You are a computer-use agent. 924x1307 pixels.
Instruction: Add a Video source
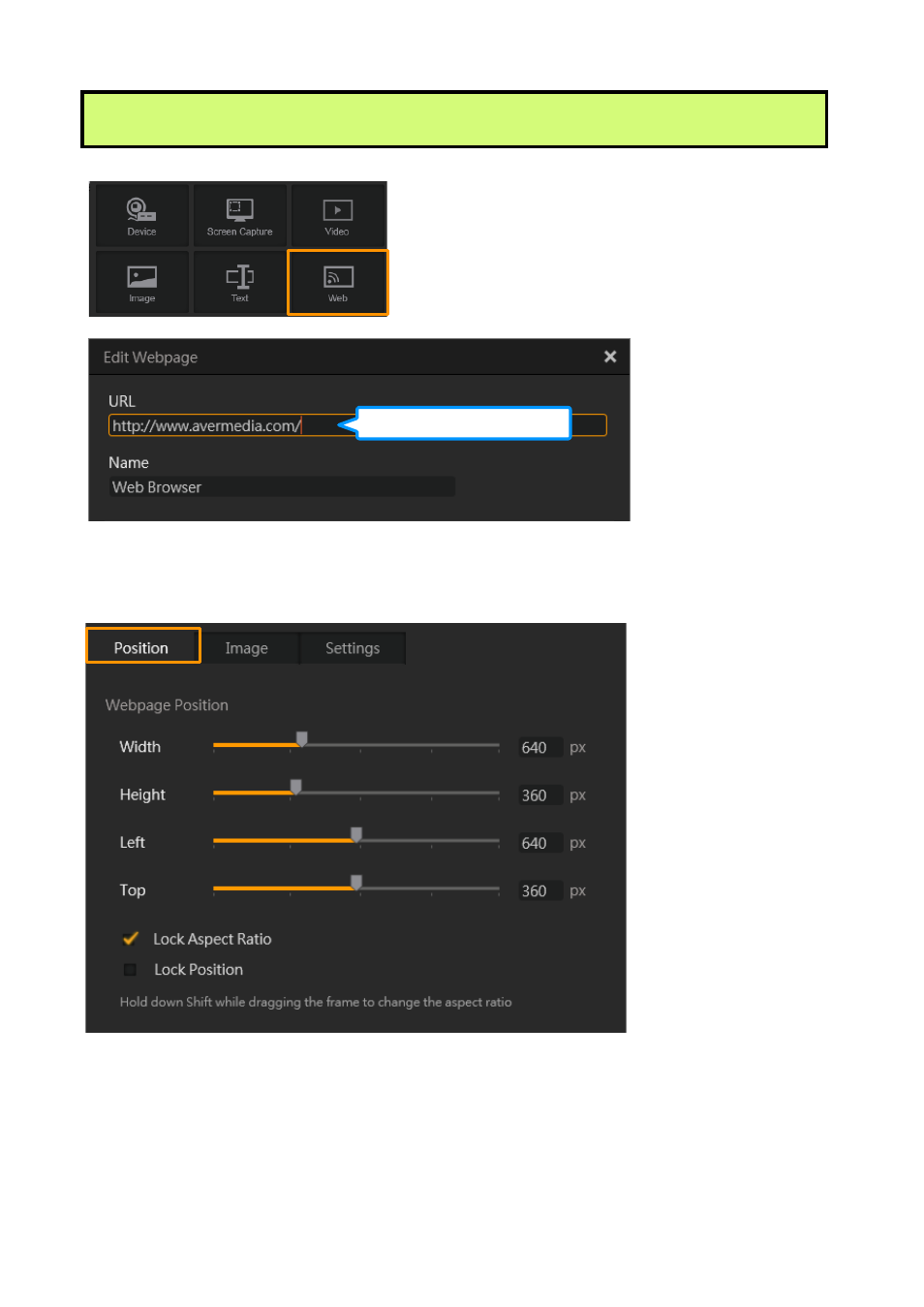tap(337, 215)
